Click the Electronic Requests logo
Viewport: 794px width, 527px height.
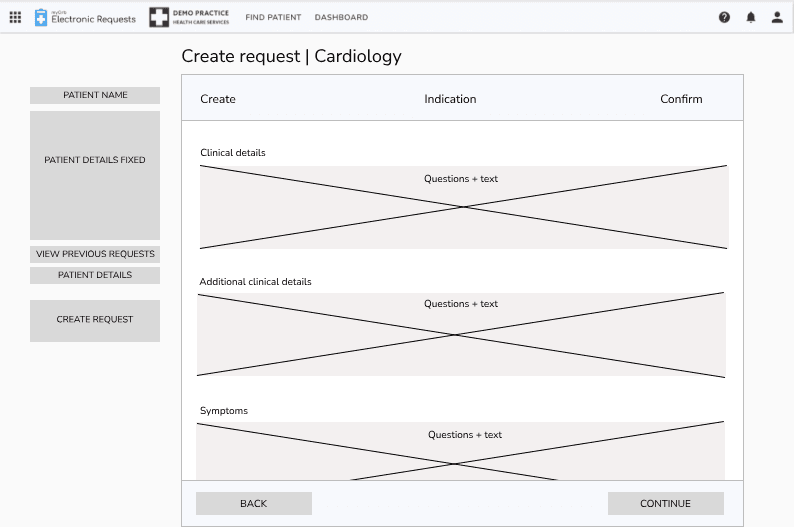pyautogui.click(x=85, y=17)
